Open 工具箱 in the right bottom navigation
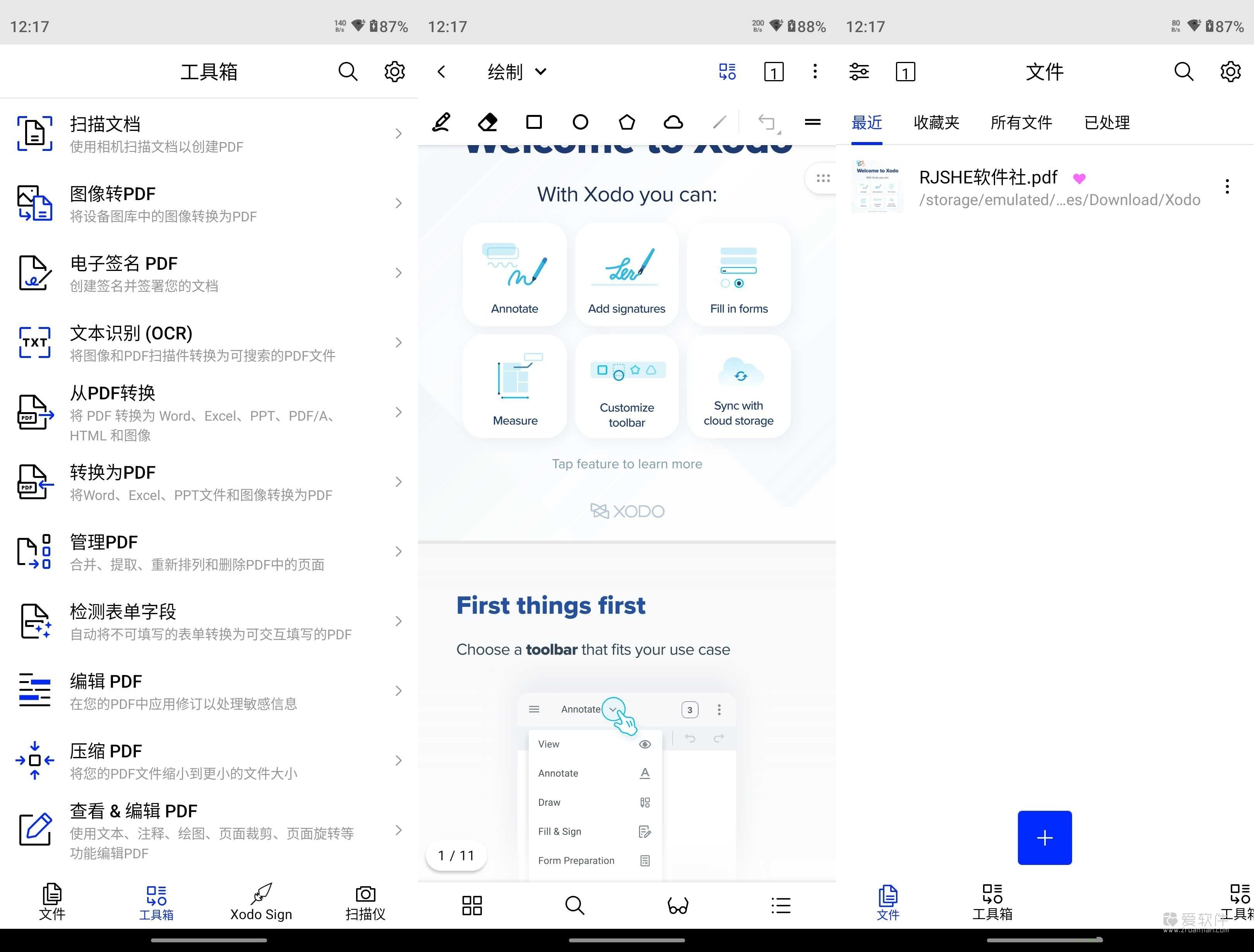1254x952 pixels. coord(992,902)
